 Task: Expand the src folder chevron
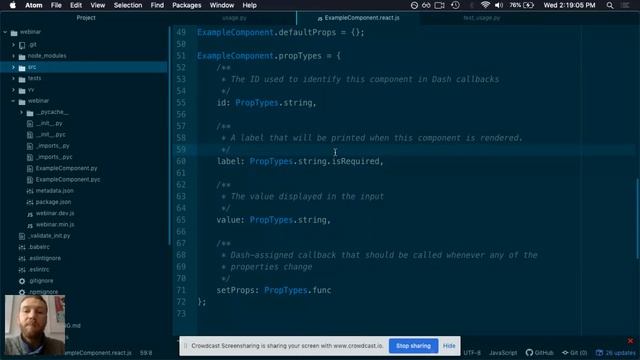pos(13,67)
